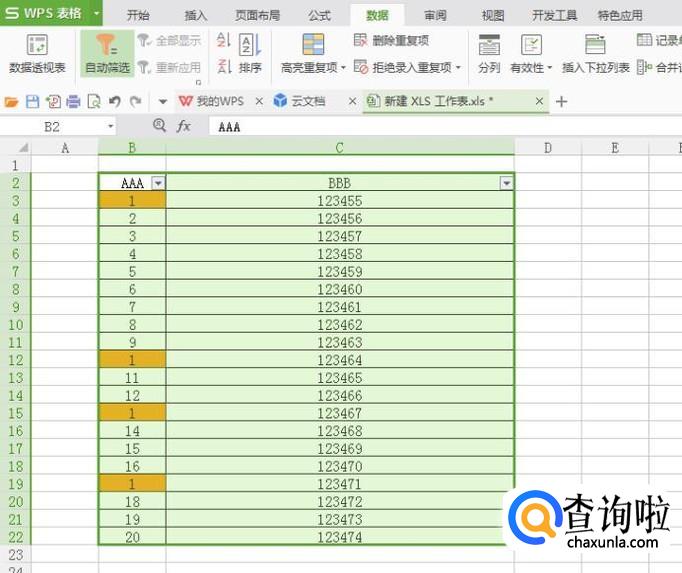Click the 数据透视表 pivot table icon
The image size is (682, 573).
point(37,46)
